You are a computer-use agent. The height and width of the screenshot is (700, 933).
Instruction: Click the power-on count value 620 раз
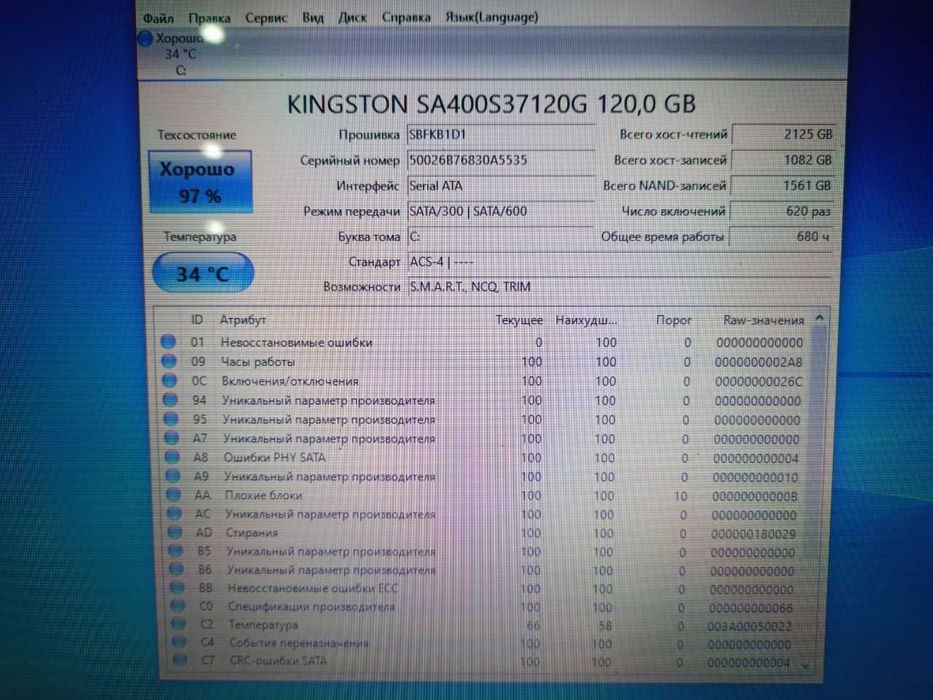pos(781,211)
